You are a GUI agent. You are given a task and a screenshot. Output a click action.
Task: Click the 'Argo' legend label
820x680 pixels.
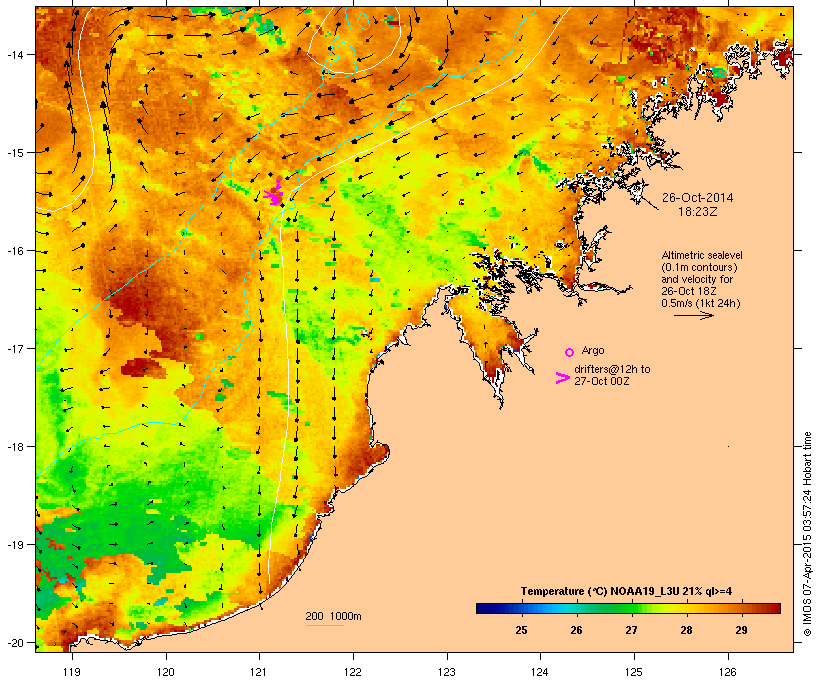point(593,350)
